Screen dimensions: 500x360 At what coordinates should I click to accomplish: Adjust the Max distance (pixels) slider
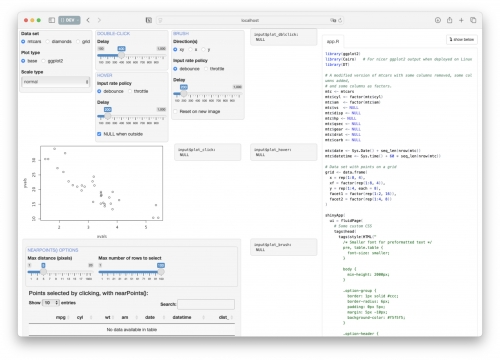[x=43, y=272]
